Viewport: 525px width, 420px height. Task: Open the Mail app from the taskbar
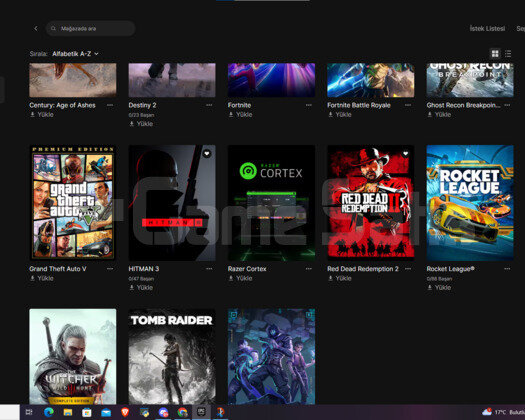pos(106,412)
